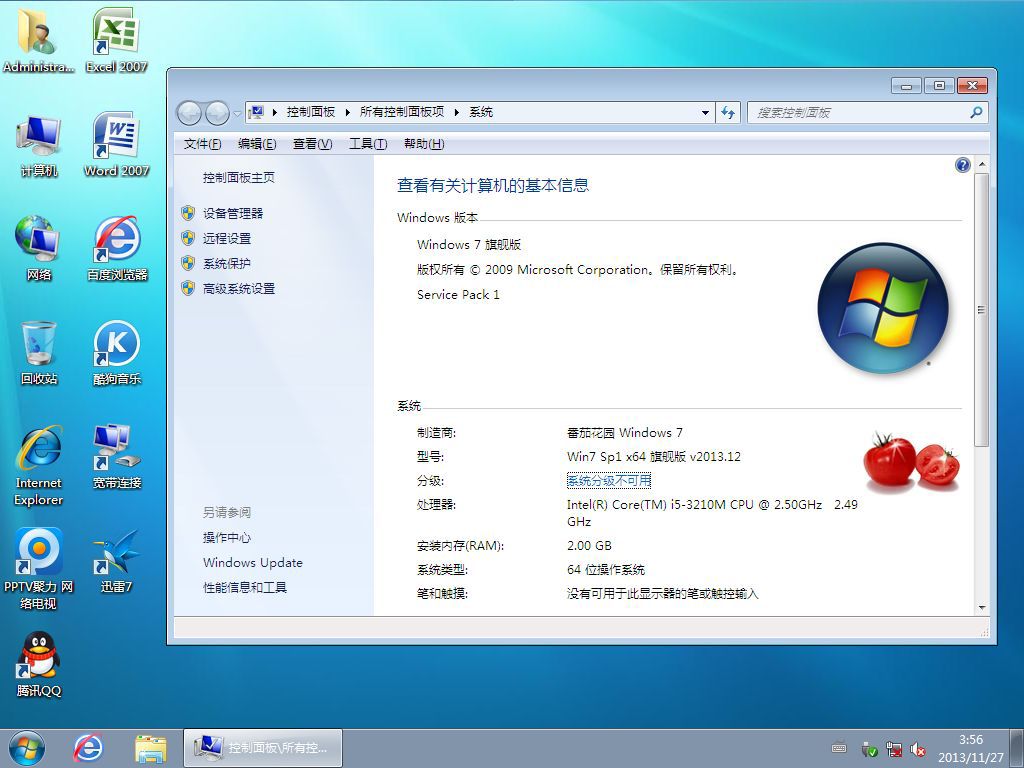Launch Internet Explorer from the taskbar
1024x768 pixels.
88,748
